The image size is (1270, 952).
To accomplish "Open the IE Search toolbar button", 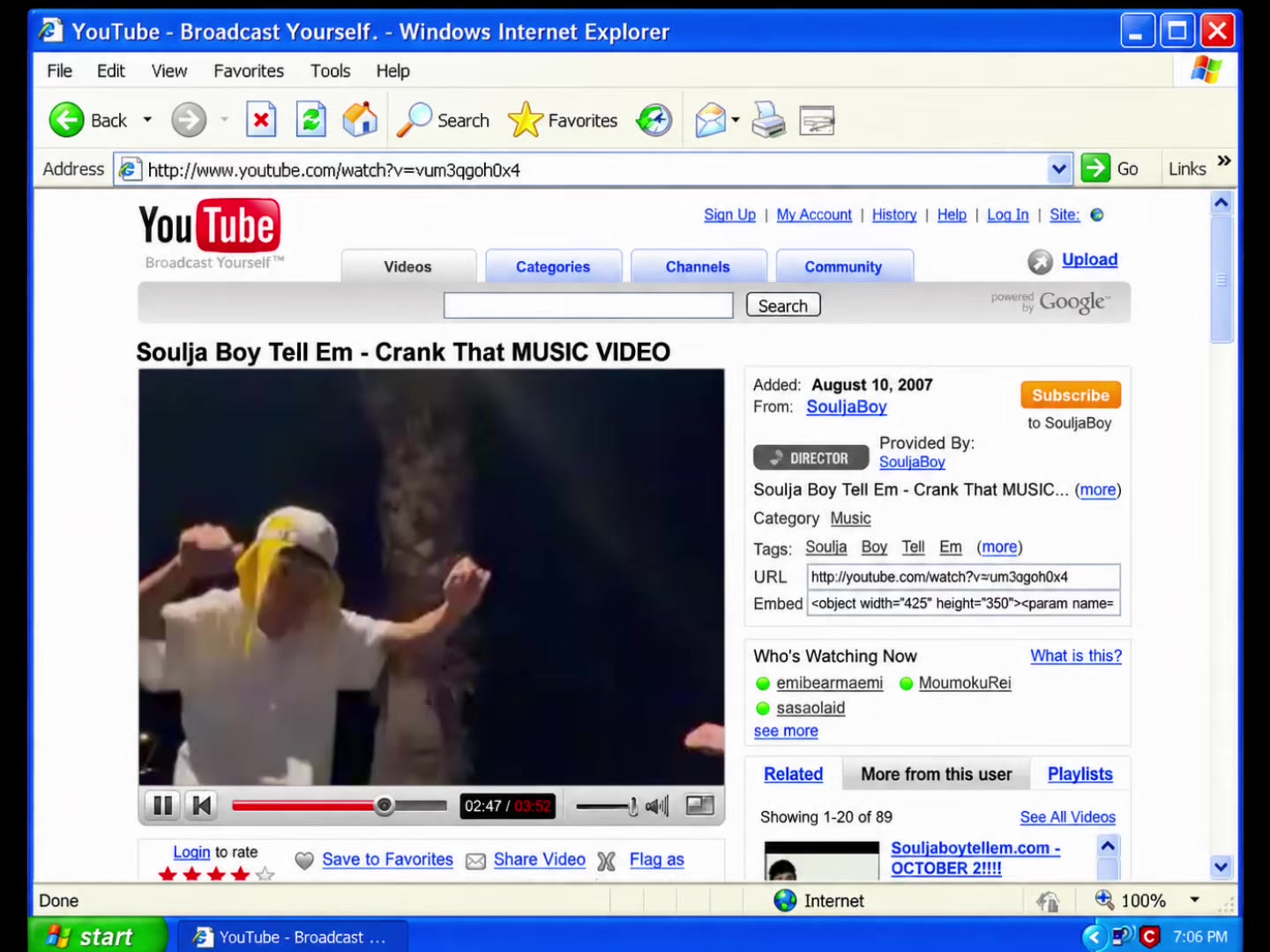I will (443, 120).
